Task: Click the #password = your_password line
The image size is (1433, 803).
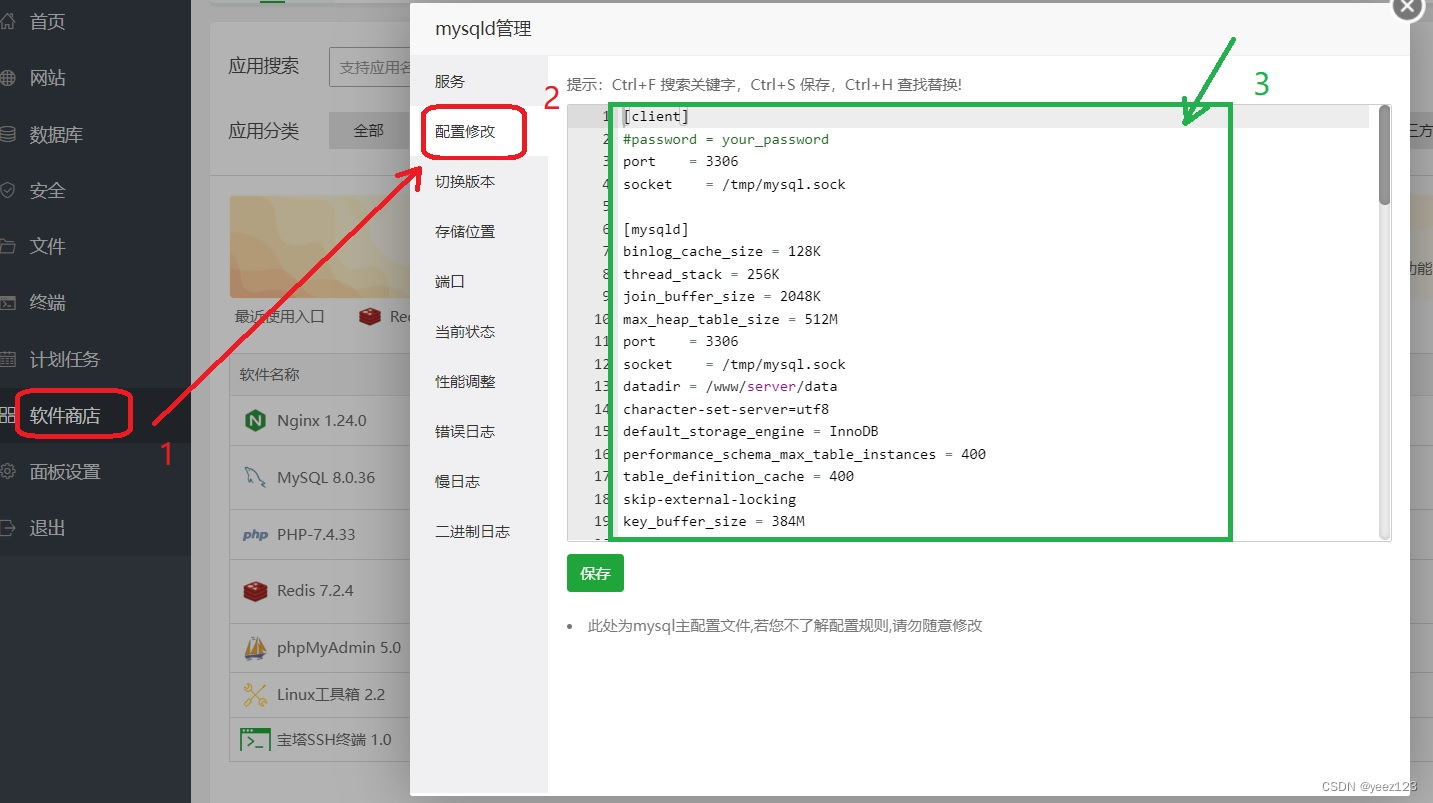Action: [x=726, y=139]
